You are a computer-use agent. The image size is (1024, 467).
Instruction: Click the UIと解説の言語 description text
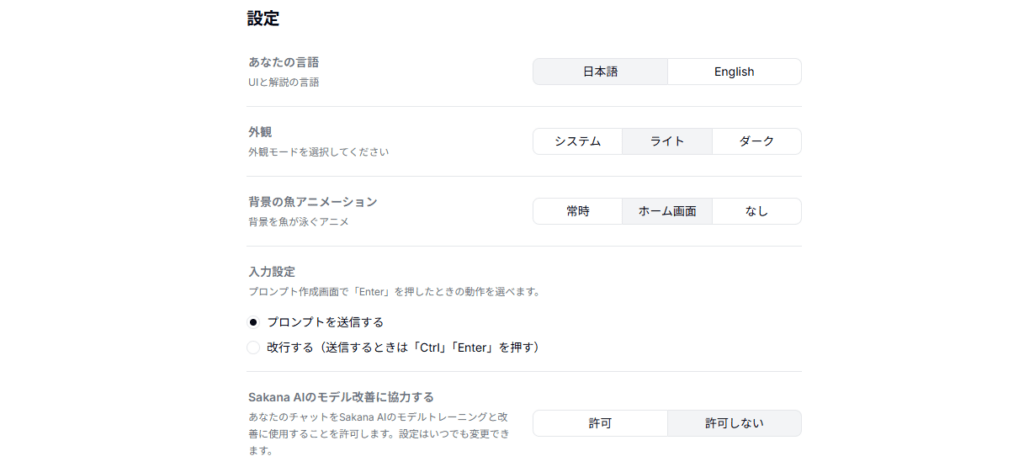283,82
